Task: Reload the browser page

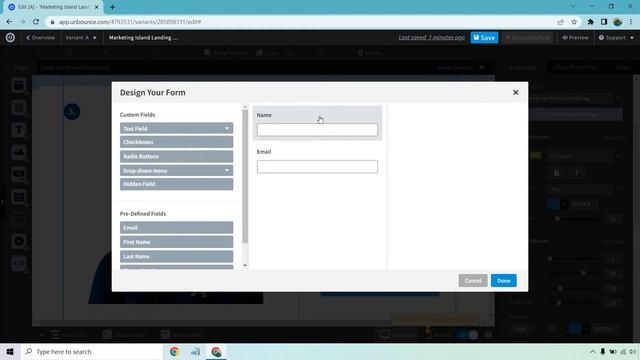Action: point(36,22)
